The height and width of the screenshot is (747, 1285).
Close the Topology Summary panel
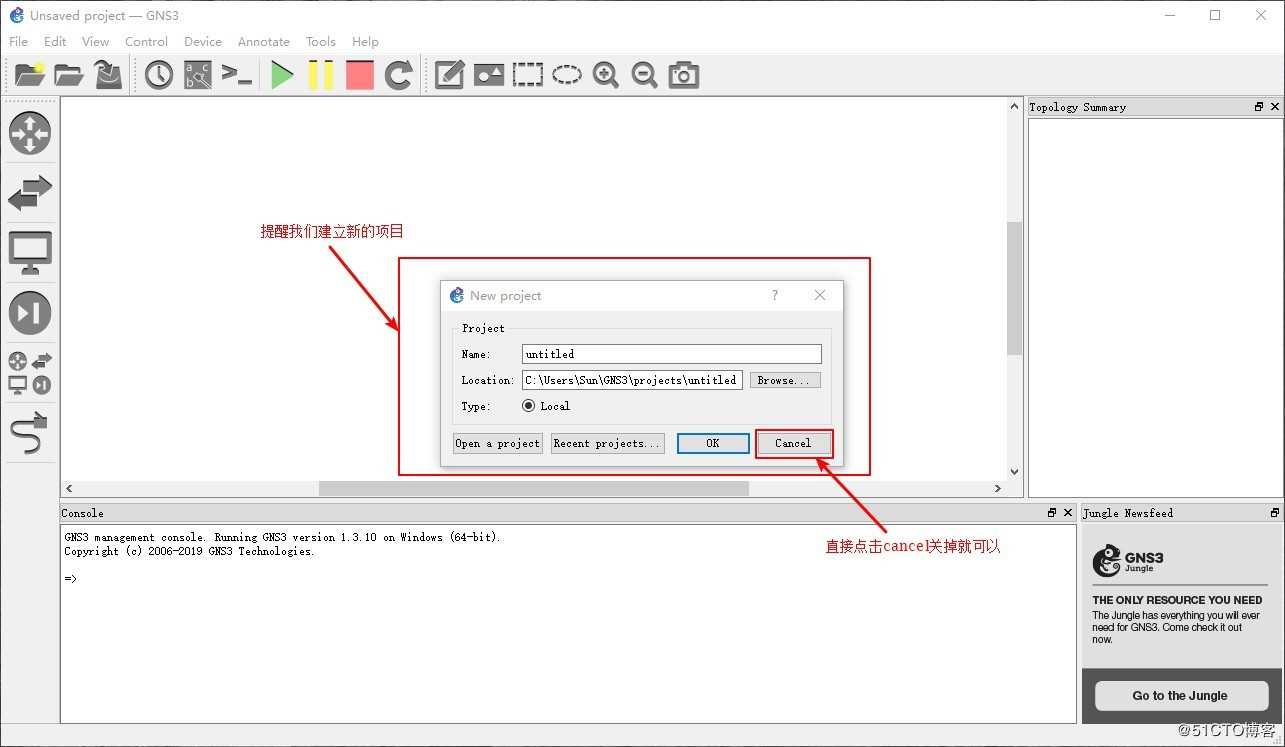(x=1274, y=107)
